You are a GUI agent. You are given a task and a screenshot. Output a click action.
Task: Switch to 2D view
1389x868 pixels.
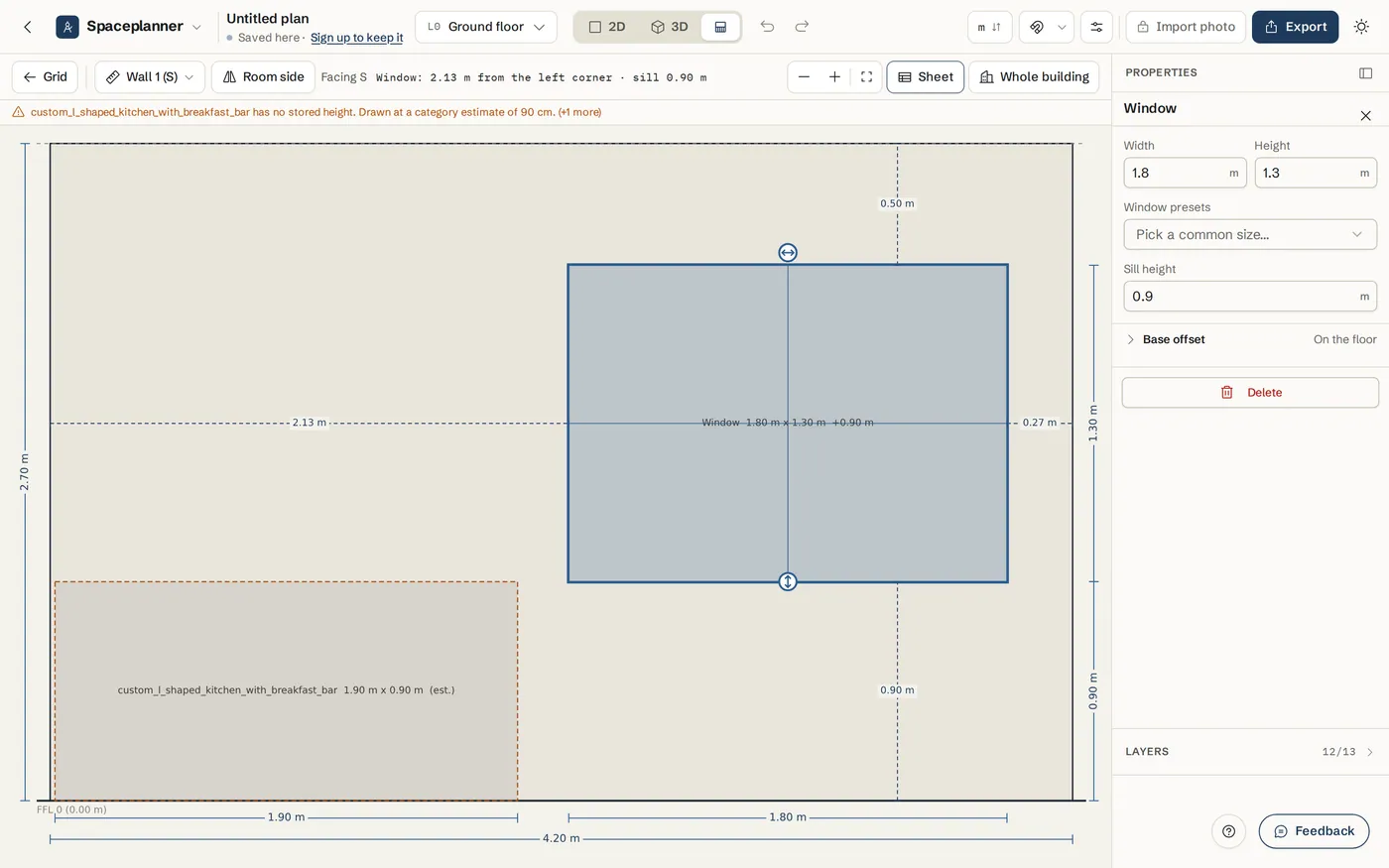point(607,27)
